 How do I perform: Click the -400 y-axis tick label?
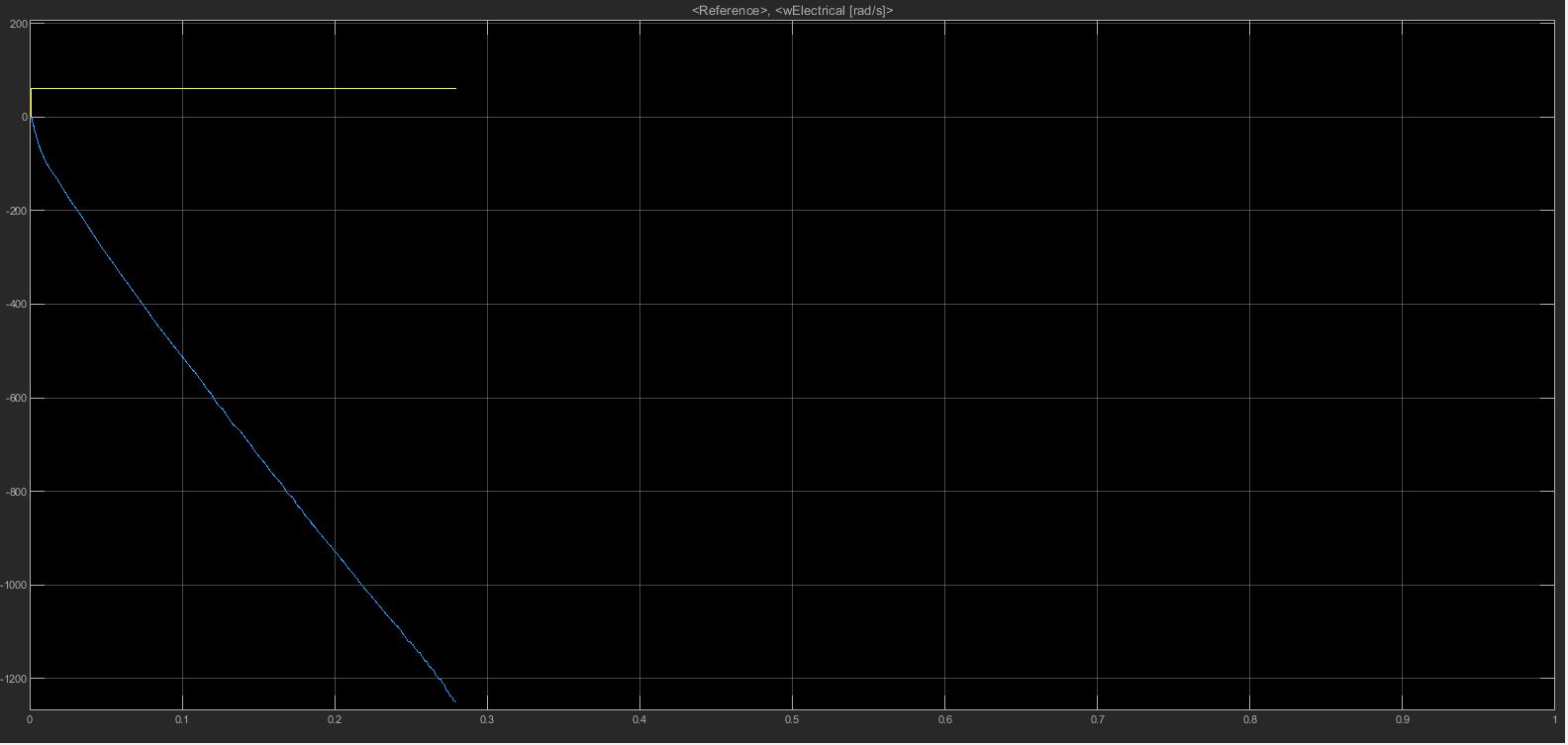tap(16, 305)
